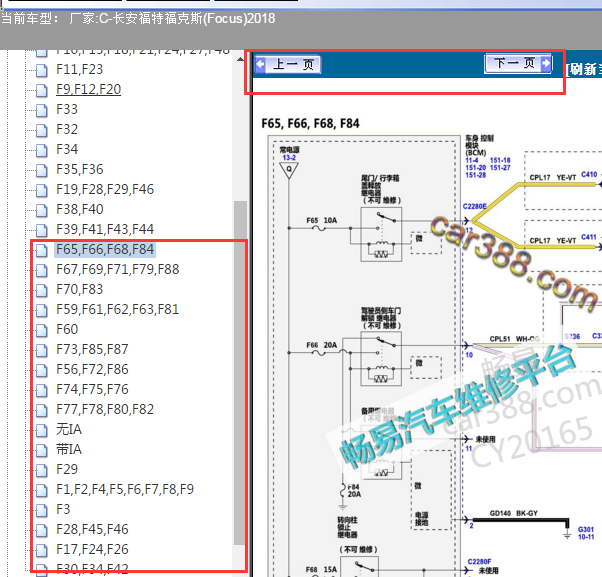602x577 pixels.
Task: Open the F59,F61,F62,F63,F81 entry
Action: point(117,309)
